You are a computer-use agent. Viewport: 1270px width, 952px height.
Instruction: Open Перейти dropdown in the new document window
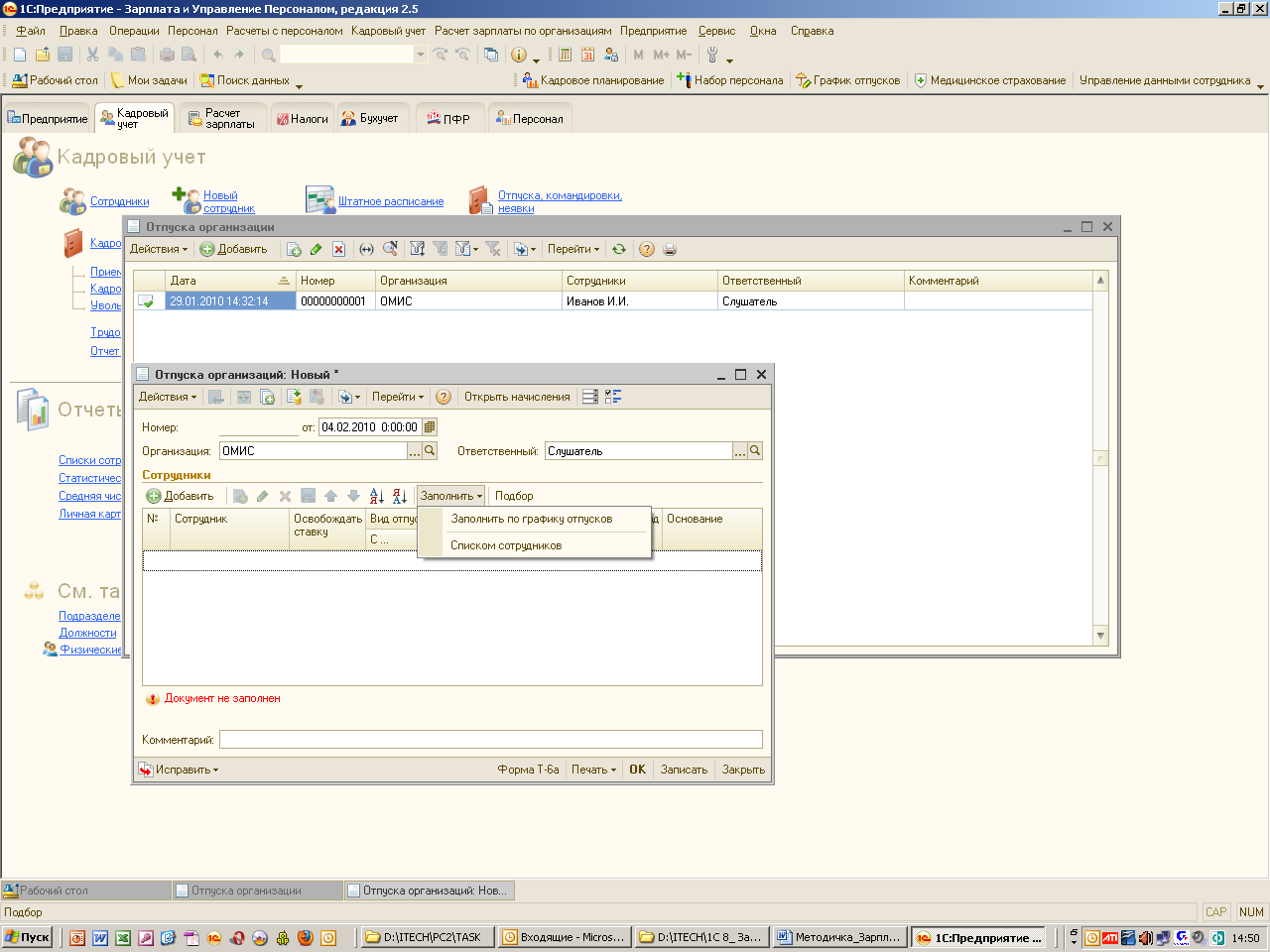(x=398, y=397)
